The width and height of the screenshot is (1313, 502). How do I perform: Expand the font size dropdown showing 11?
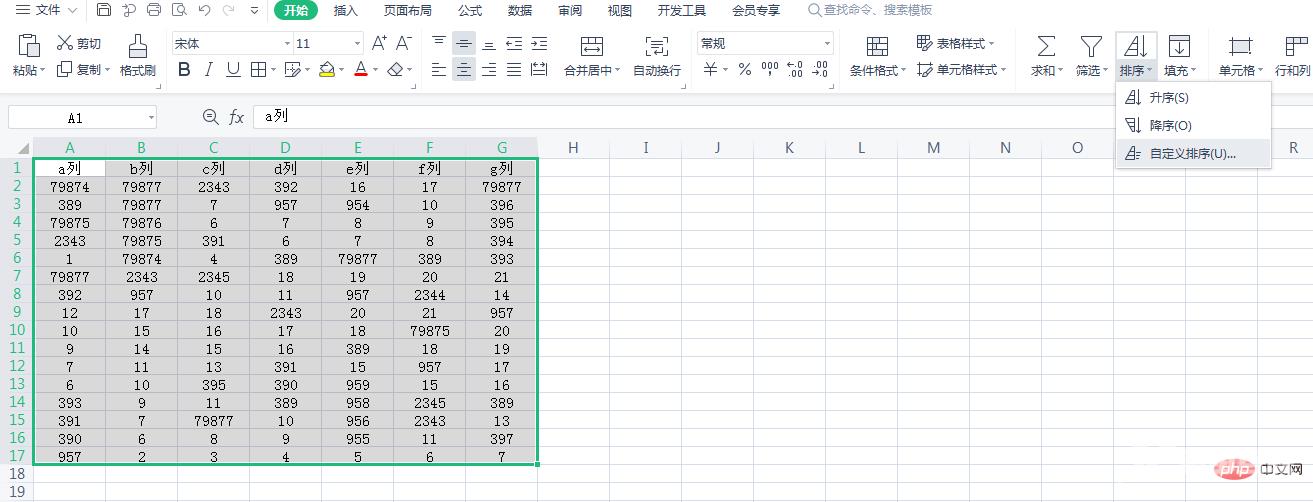coord(357,44)
